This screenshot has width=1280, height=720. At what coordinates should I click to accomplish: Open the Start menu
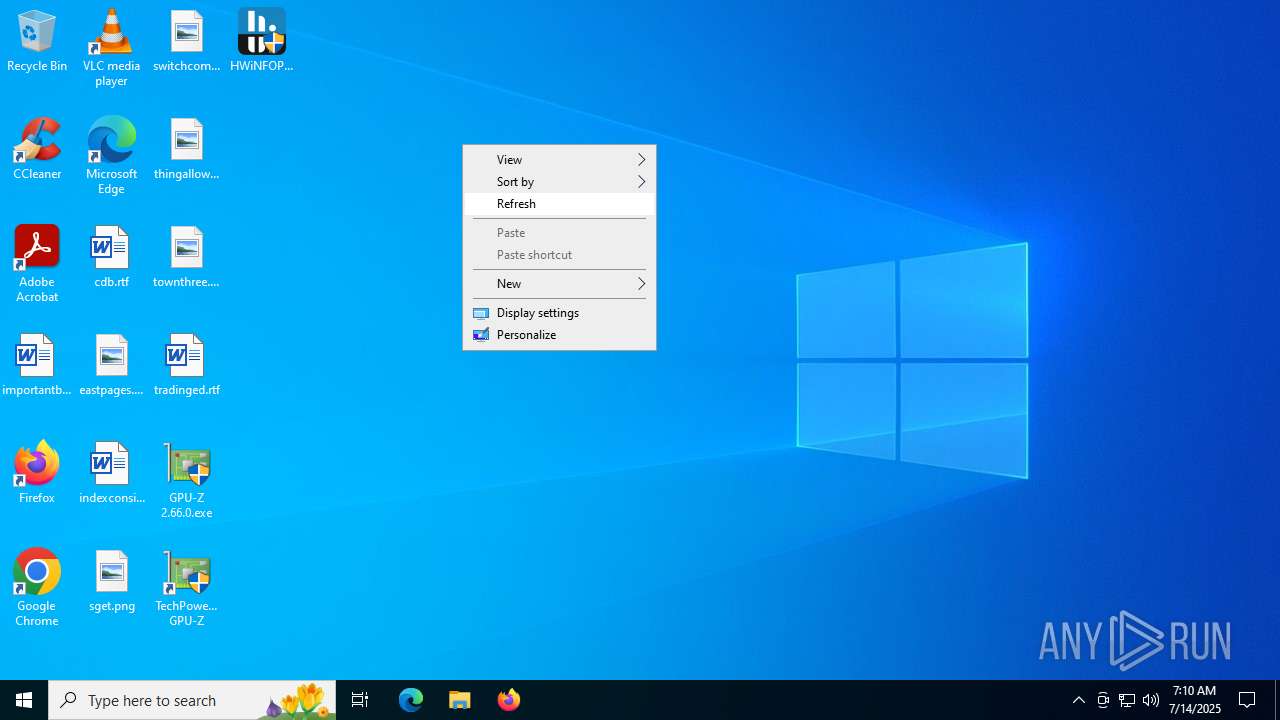pyautogui.click(x=24, y=700)
